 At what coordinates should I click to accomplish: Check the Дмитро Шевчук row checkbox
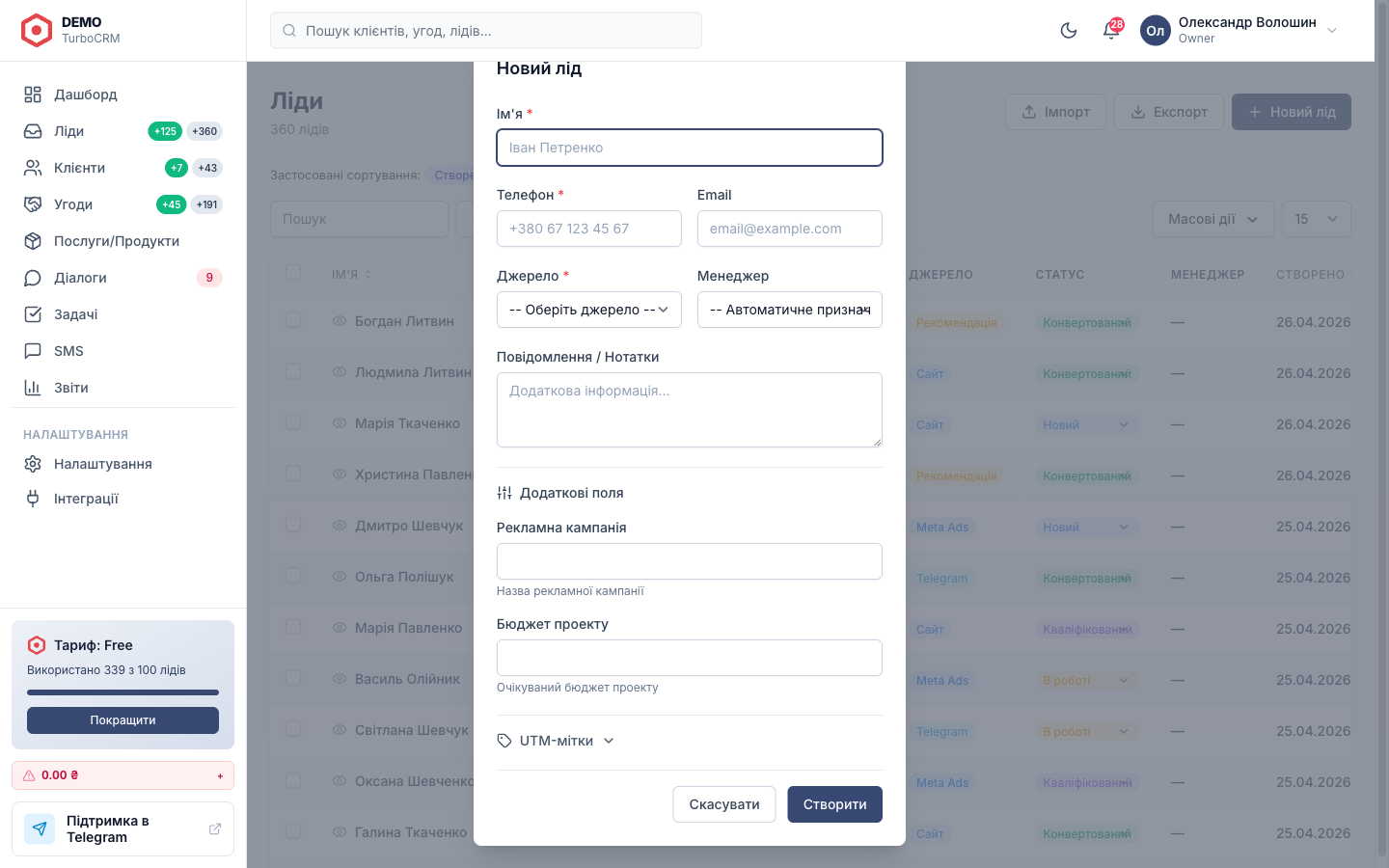[293, 525]
